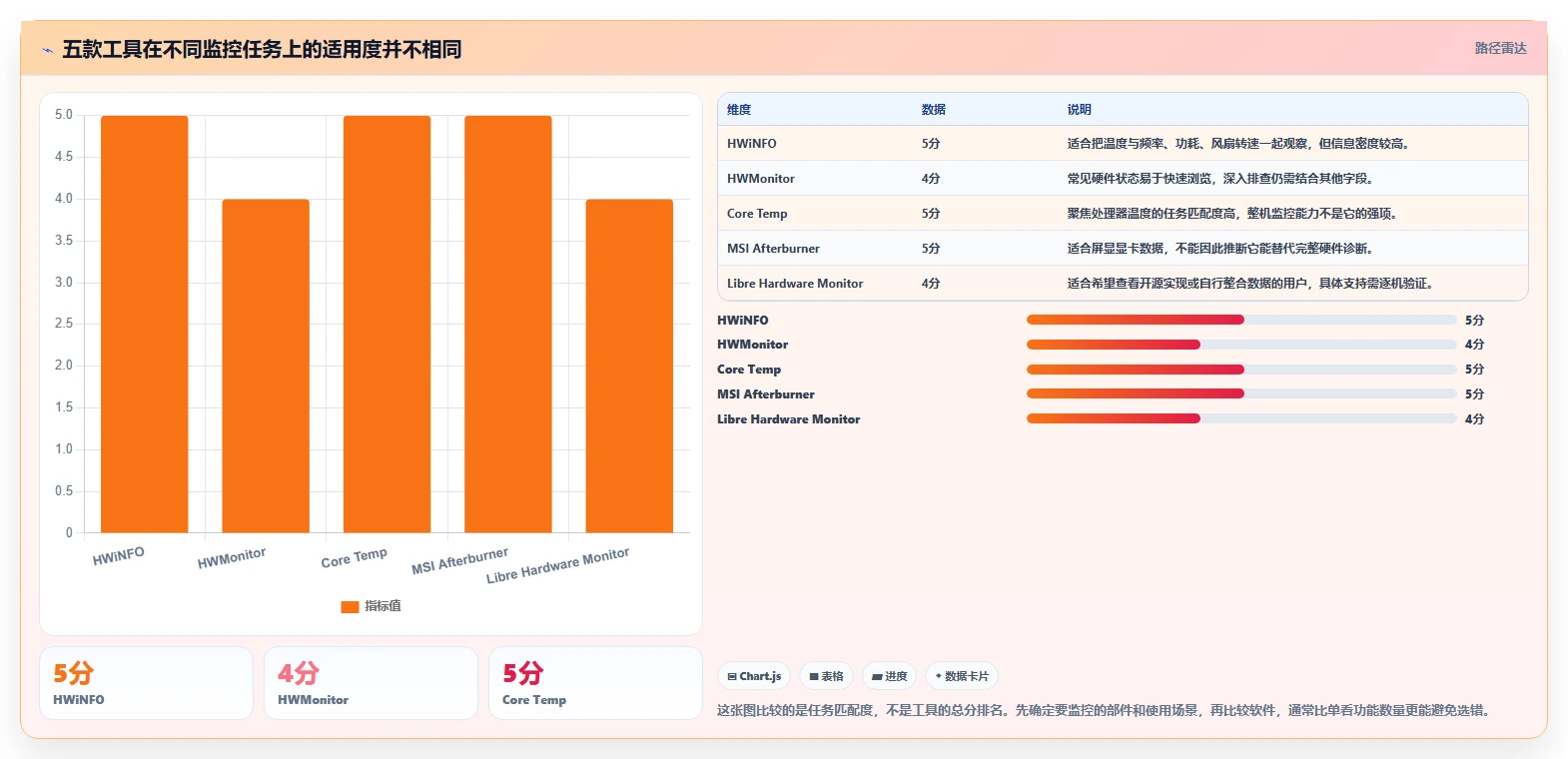
Task: Click the 表格 tag
Action: point(826,676)
